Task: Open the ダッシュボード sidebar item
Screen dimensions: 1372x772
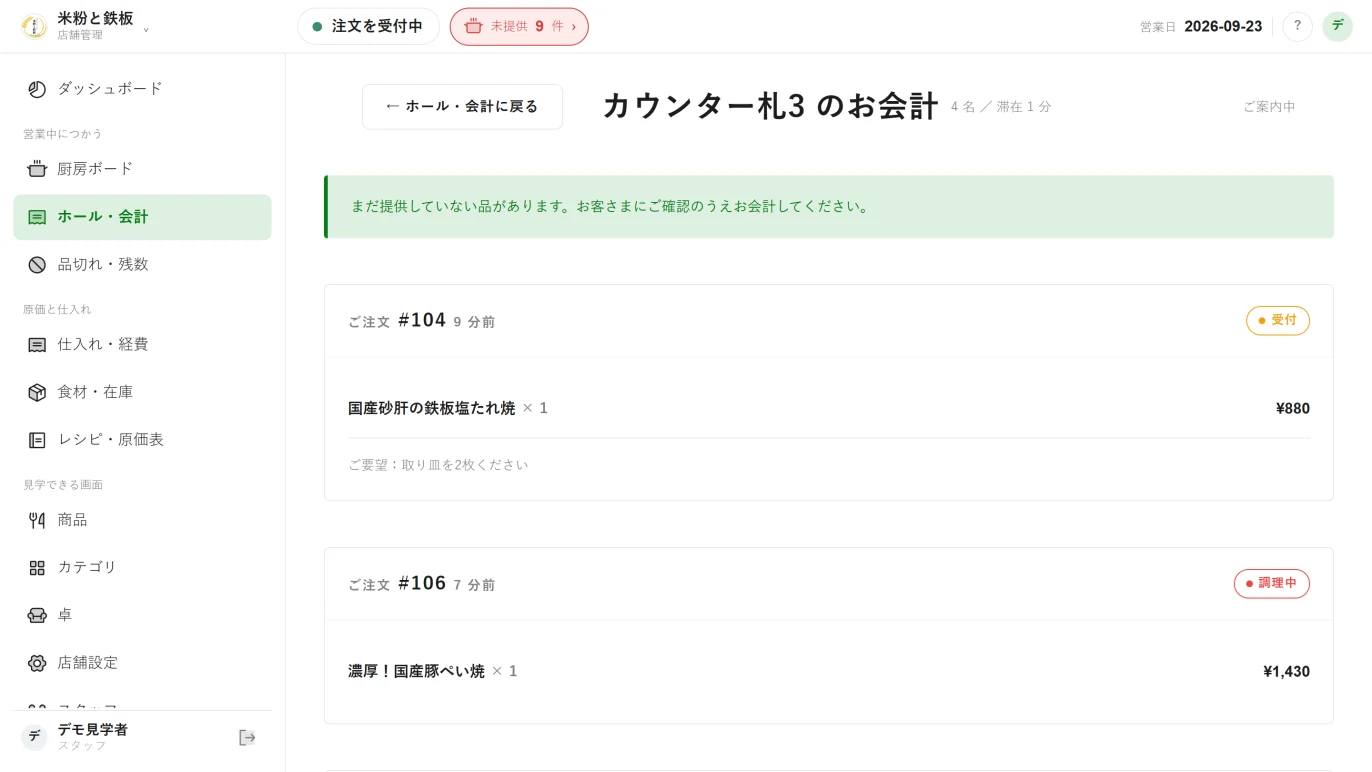Action: 142,89
